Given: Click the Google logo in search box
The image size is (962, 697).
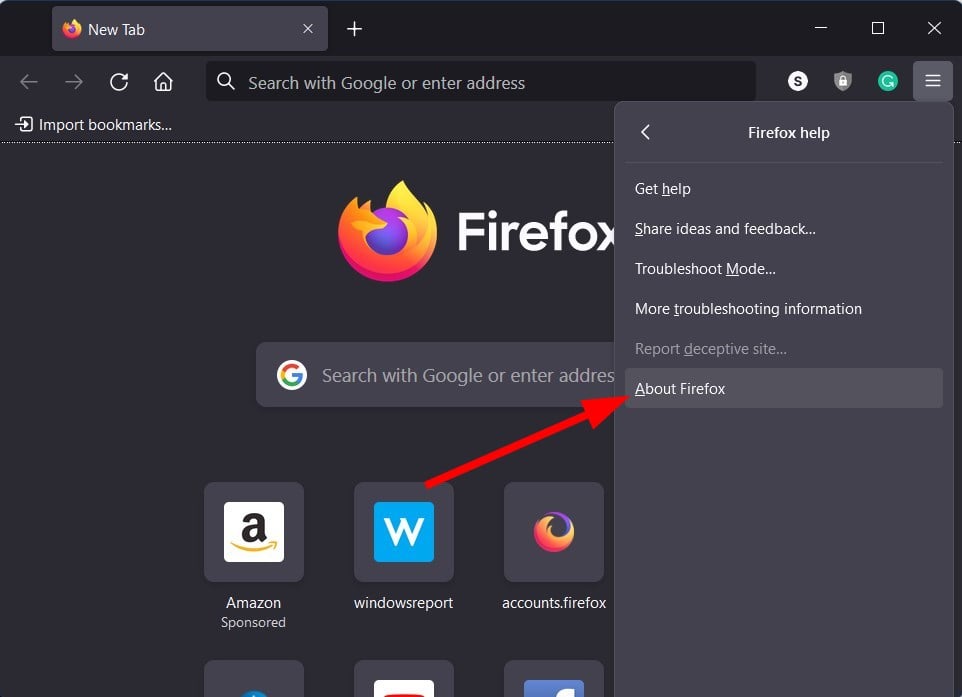Looking at the screenshot, I should click(x=291, y=375).
